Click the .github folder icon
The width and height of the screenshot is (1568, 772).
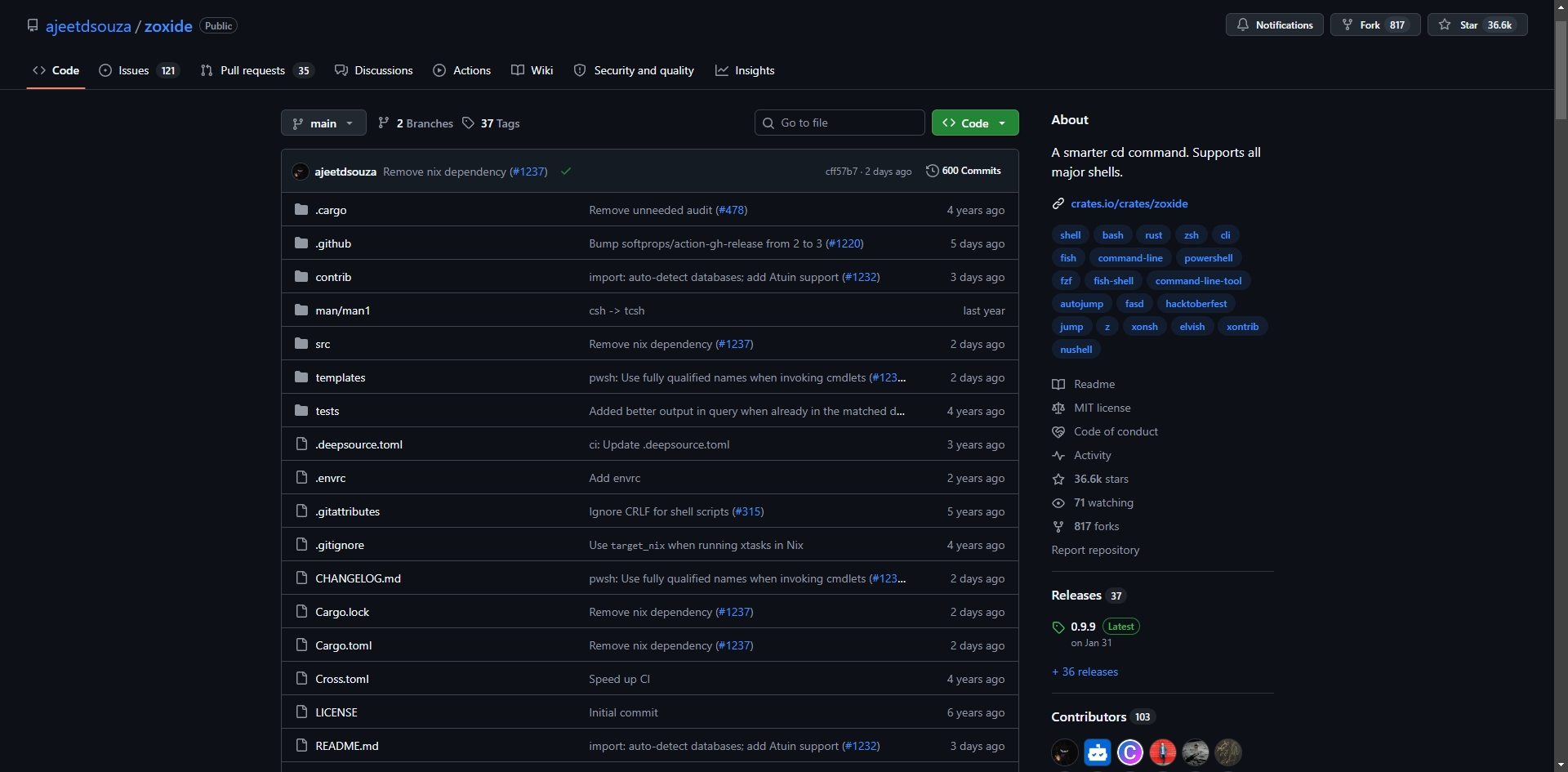click(301, 243)
